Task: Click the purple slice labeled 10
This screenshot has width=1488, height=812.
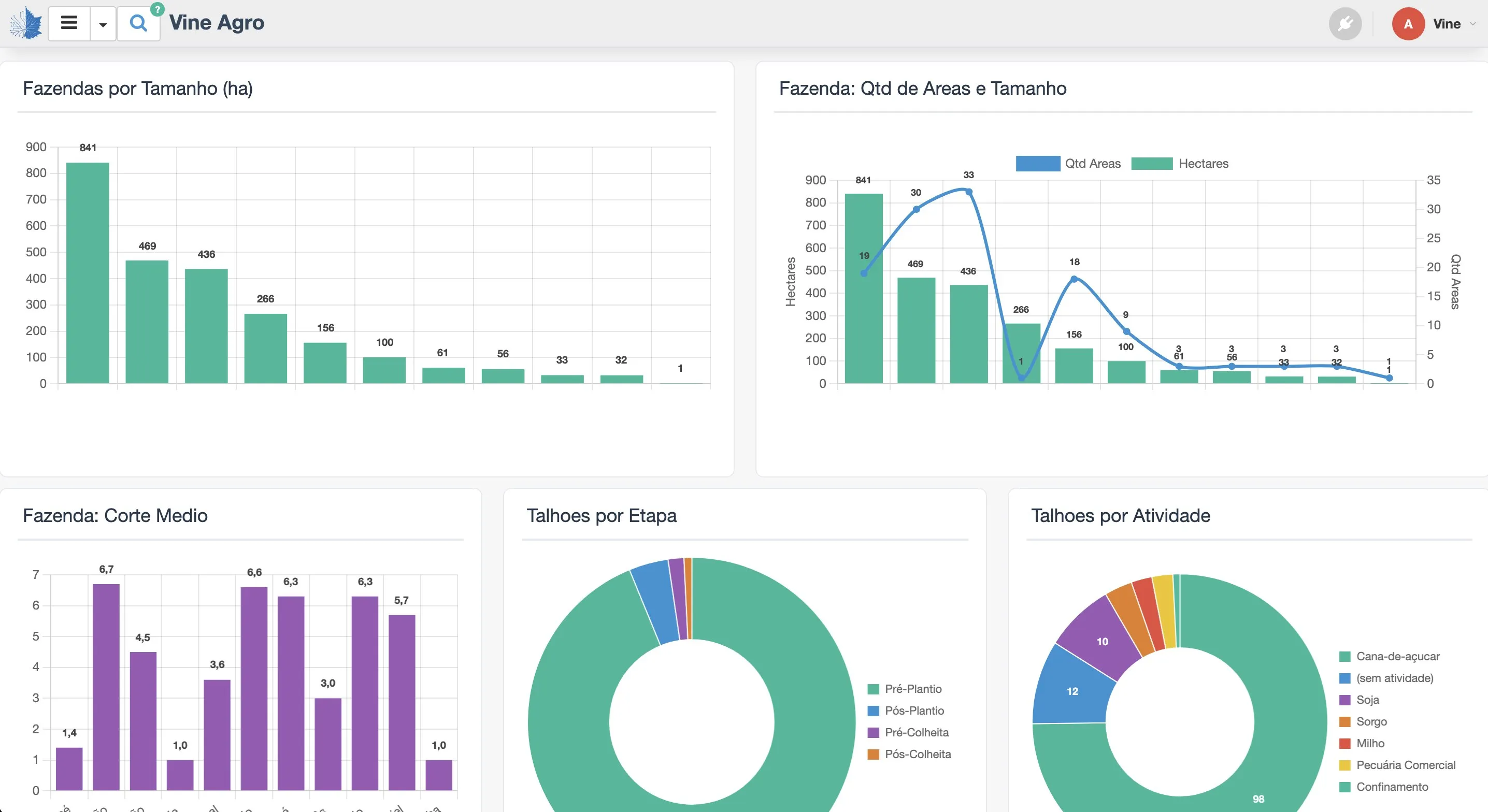Action: (1102, 641)
